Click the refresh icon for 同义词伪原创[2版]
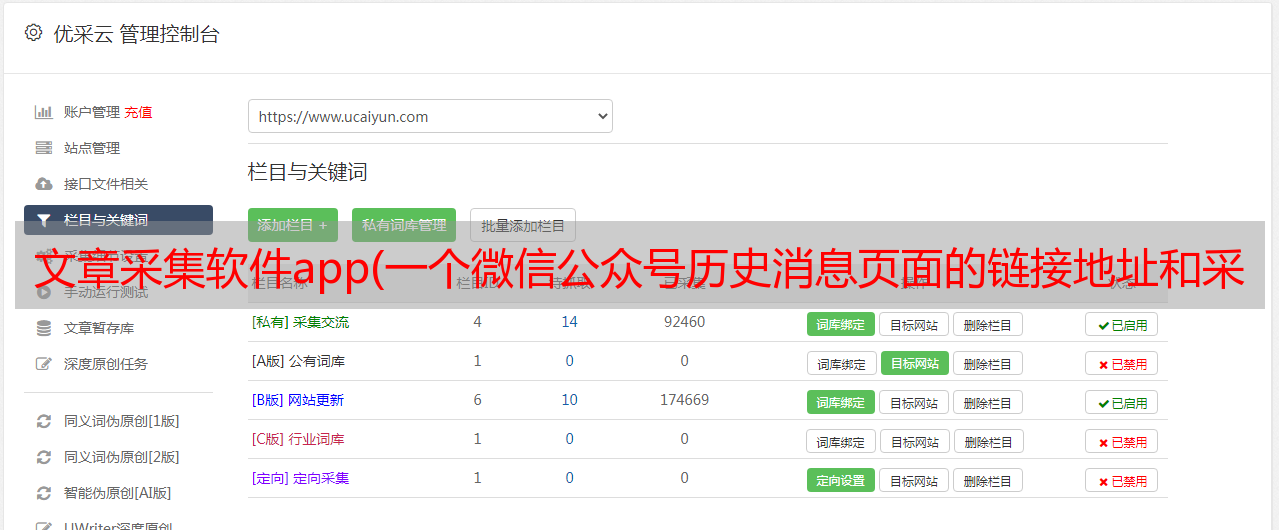This screenshot has width=1279, height=530. (43, 457)
